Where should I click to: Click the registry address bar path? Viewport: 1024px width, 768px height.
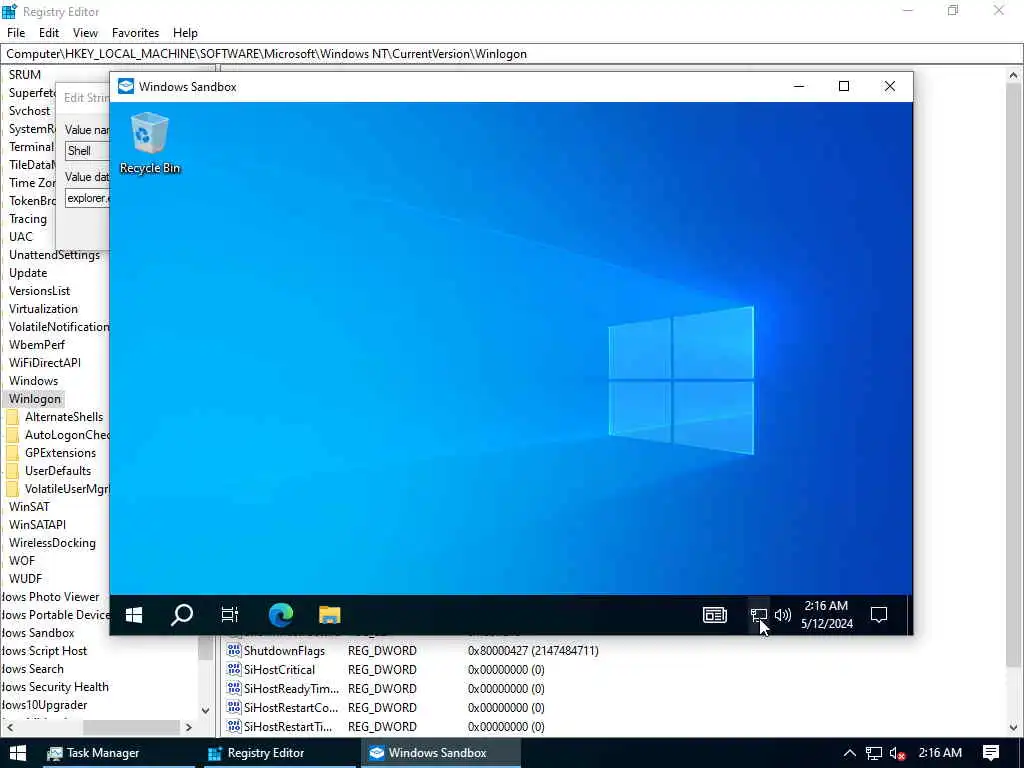[x=266, y=54]
